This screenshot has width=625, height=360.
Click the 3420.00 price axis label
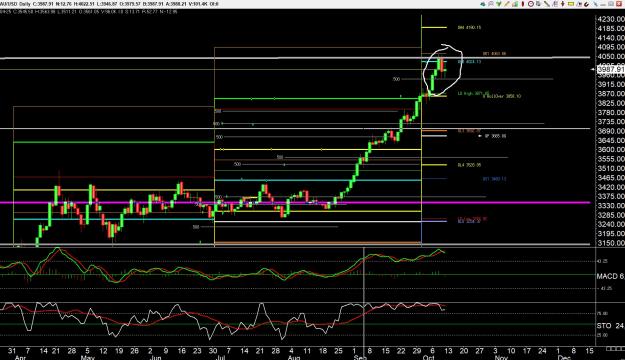(x=611, y=187)
